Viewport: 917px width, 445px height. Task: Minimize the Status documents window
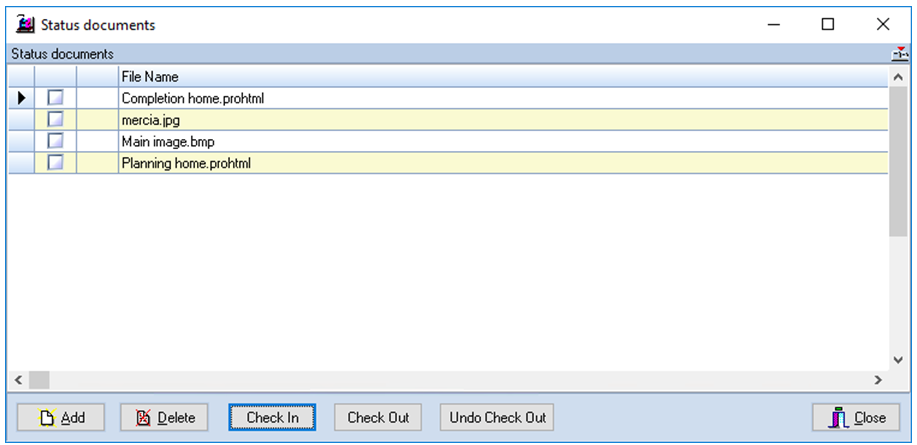tap(774, 24)
